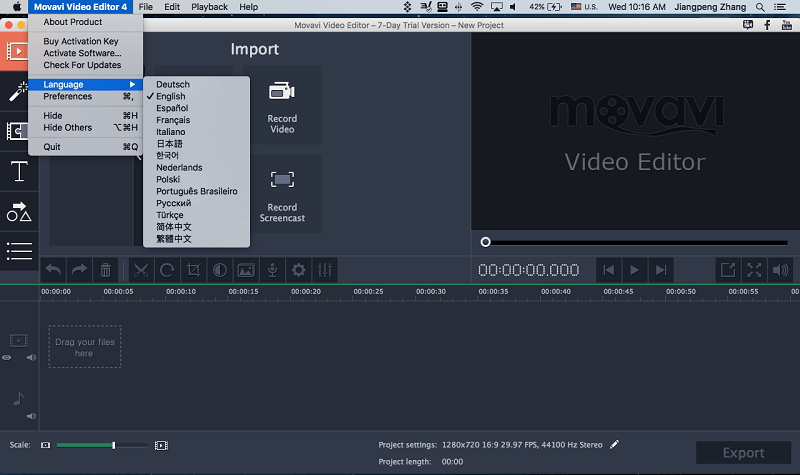Open the Playback menu
800x475 pixels.
pyautogui.click(x=209, y=7)
